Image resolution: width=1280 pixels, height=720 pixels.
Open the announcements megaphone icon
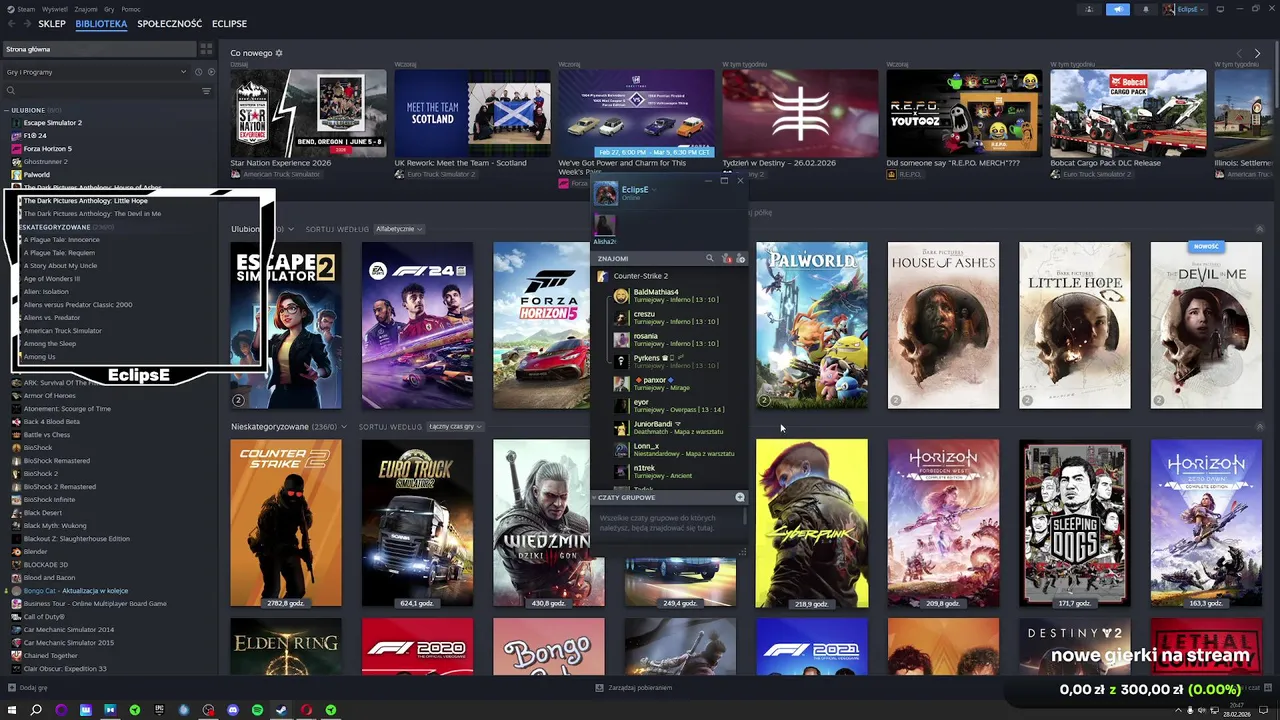(1118, 9)
